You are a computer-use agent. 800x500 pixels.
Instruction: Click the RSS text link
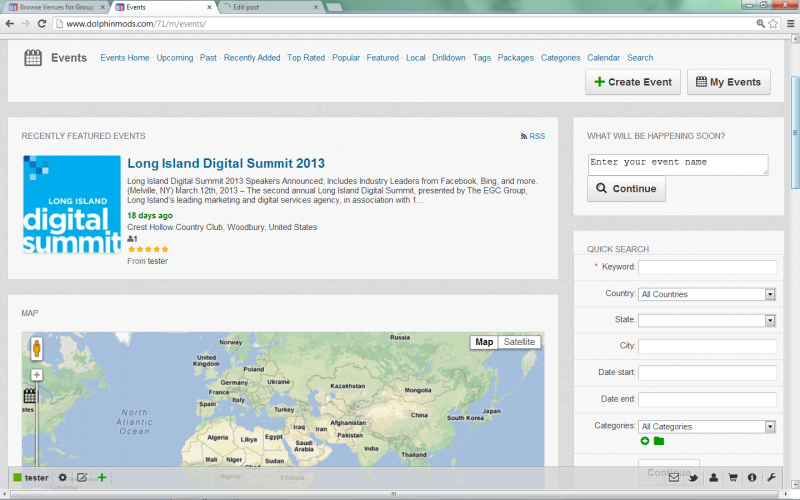(537, 136)
